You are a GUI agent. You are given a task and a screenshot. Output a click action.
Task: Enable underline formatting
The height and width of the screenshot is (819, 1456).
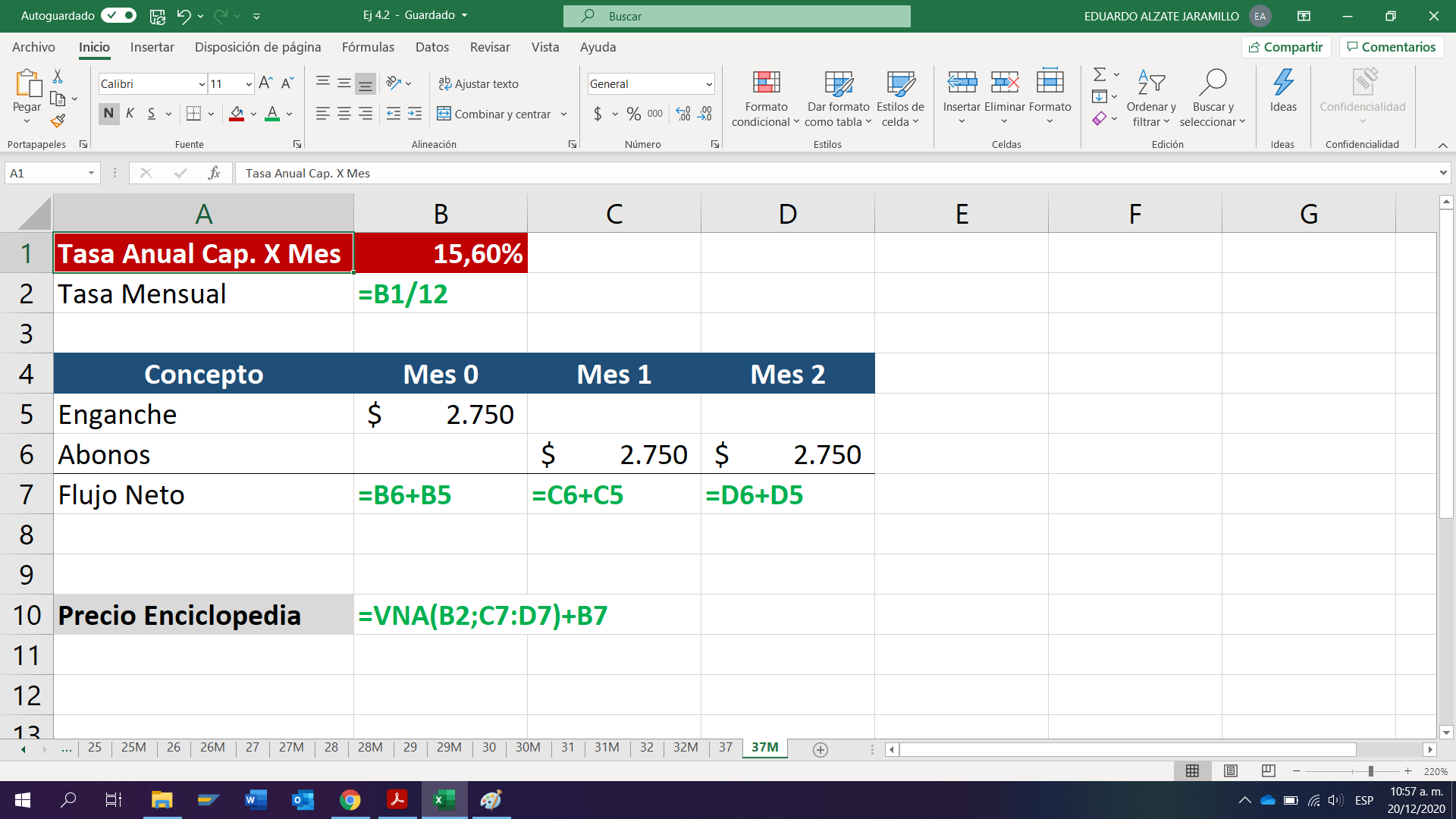pos(150,113)
